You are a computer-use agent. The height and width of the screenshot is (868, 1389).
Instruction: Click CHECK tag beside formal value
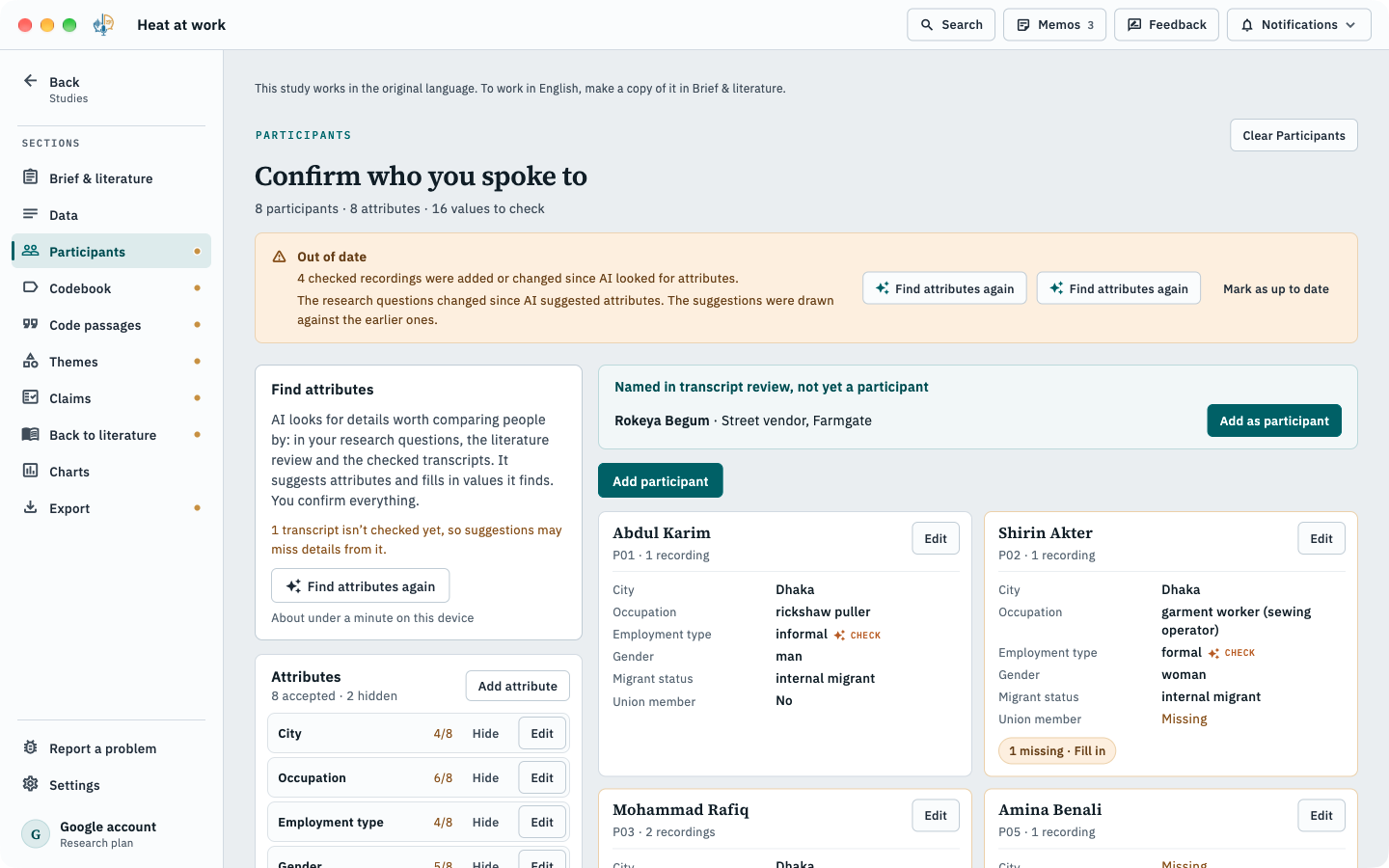1232,653
